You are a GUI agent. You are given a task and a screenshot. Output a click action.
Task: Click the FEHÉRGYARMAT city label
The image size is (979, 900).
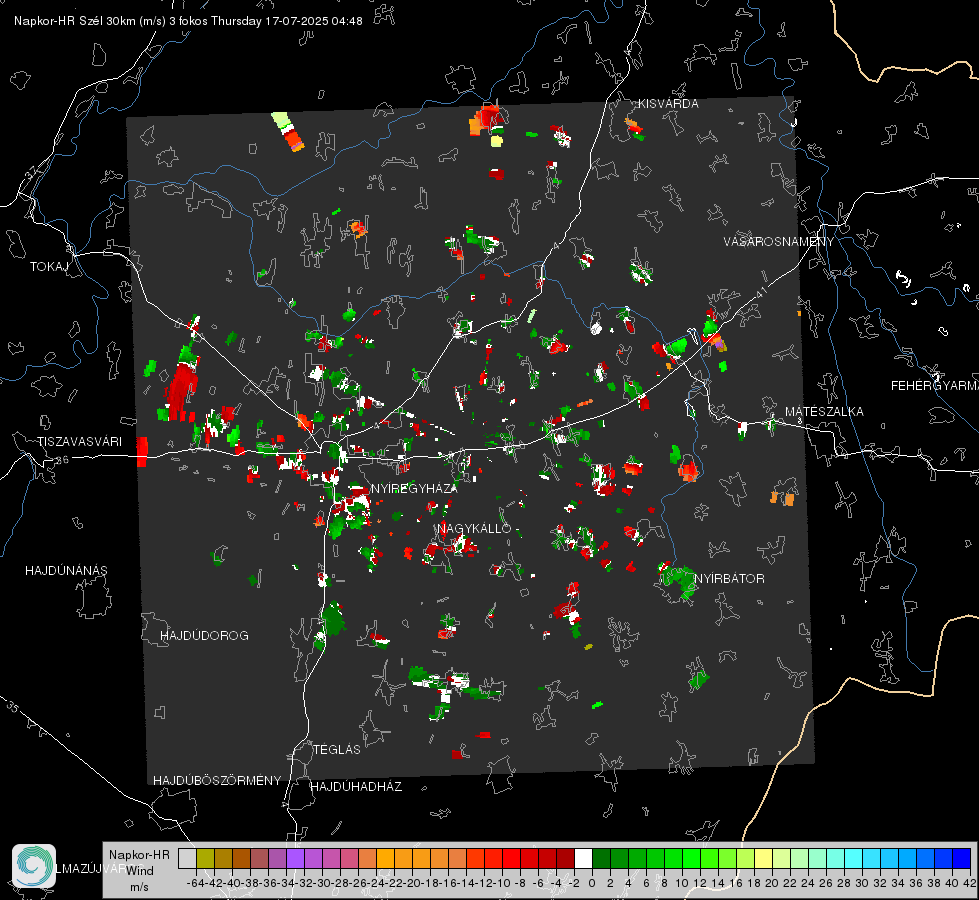(934, 386)
